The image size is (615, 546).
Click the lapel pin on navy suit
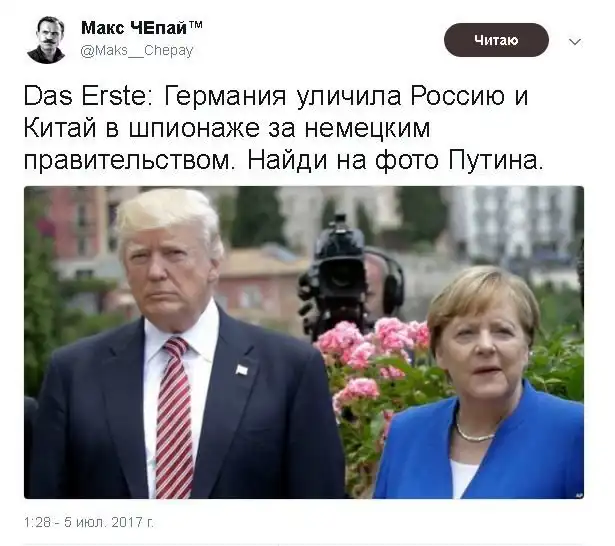(242, 369)
